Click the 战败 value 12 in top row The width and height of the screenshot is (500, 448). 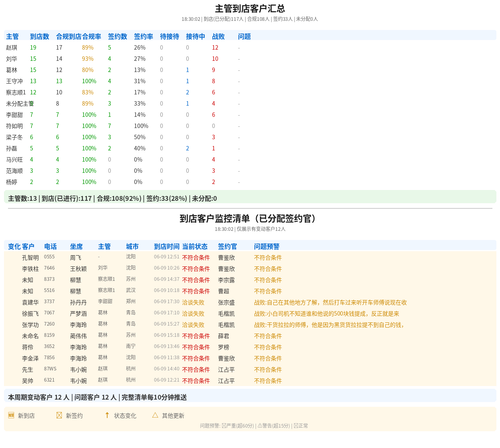click(x=215, y=48)
